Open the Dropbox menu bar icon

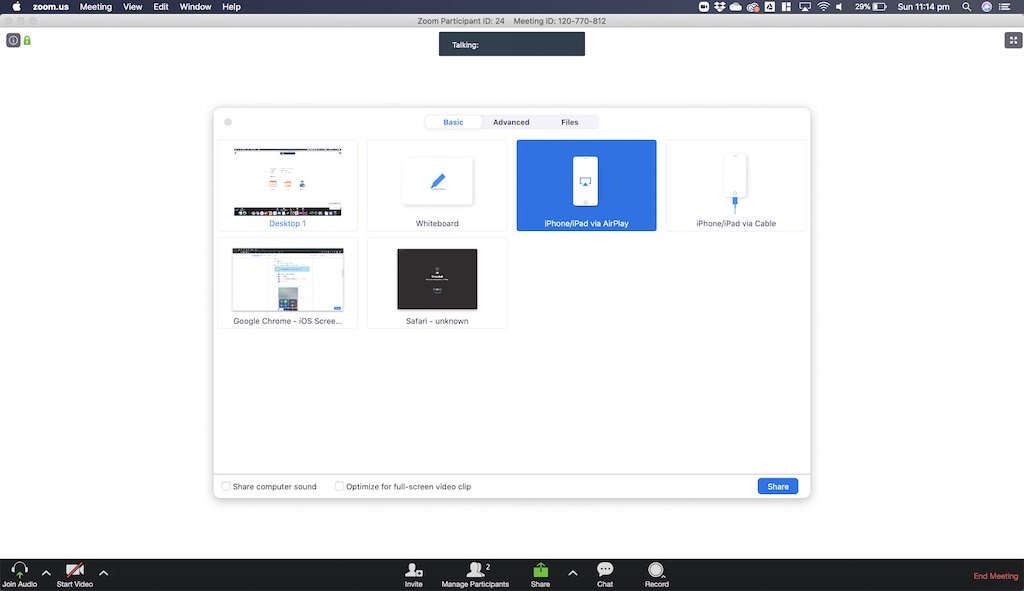(720, 7)
